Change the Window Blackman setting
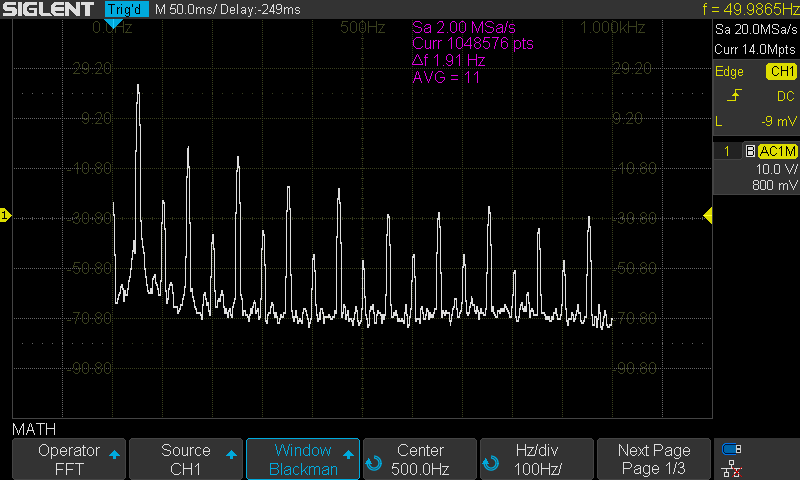The width and height of the screenshot is (800, 480). (303, 459)
